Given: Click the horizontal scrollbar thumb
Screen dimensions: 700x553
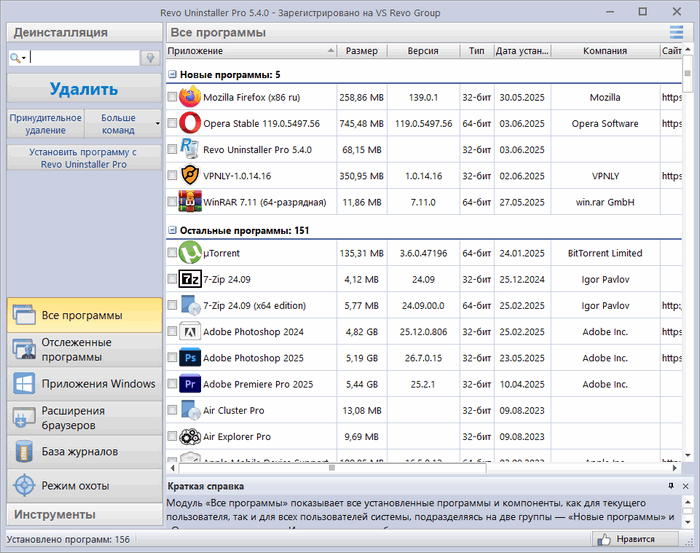Looking at the screenshot, I should click(x=332, y=468).
